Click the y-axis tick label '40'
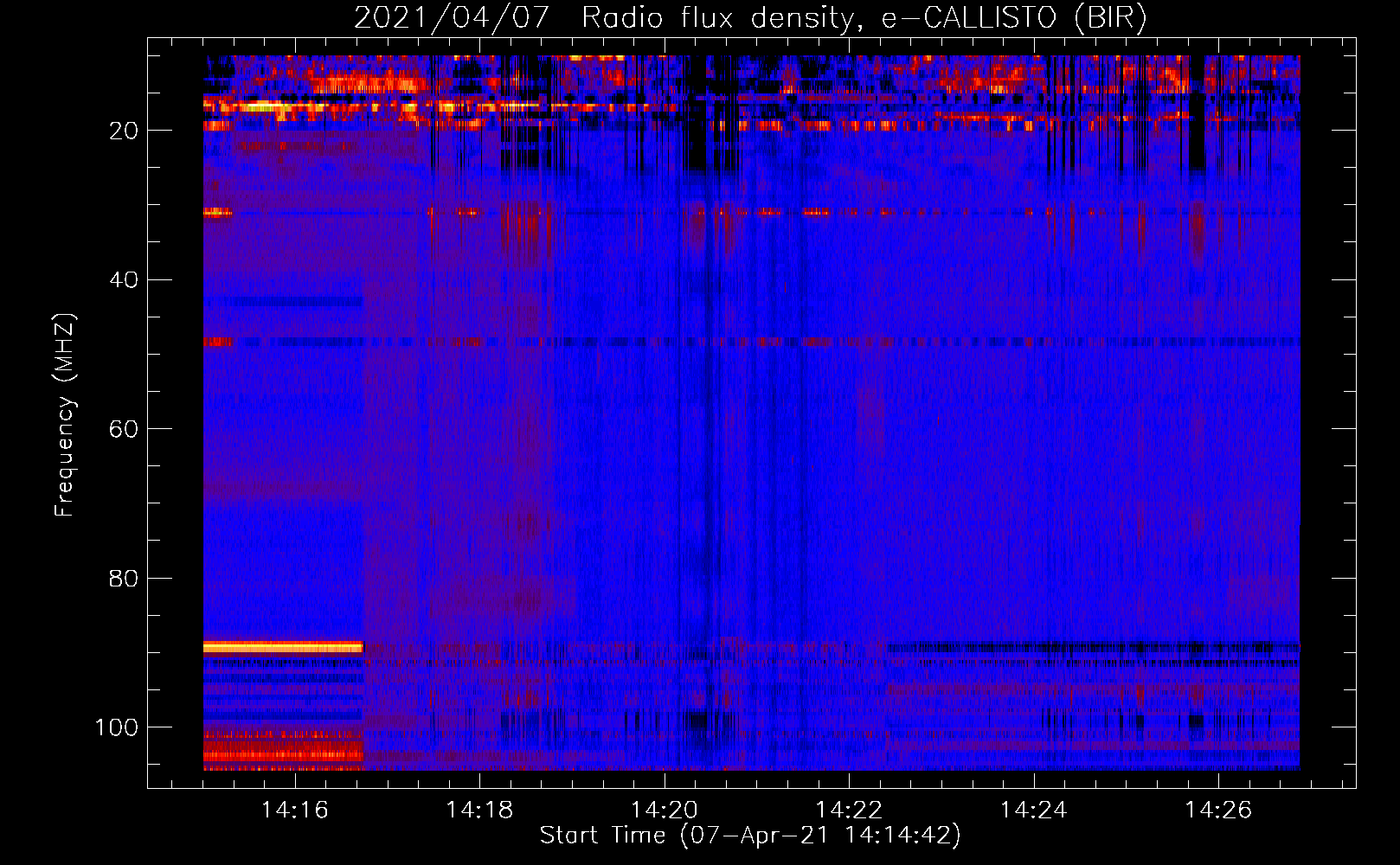 124,279
